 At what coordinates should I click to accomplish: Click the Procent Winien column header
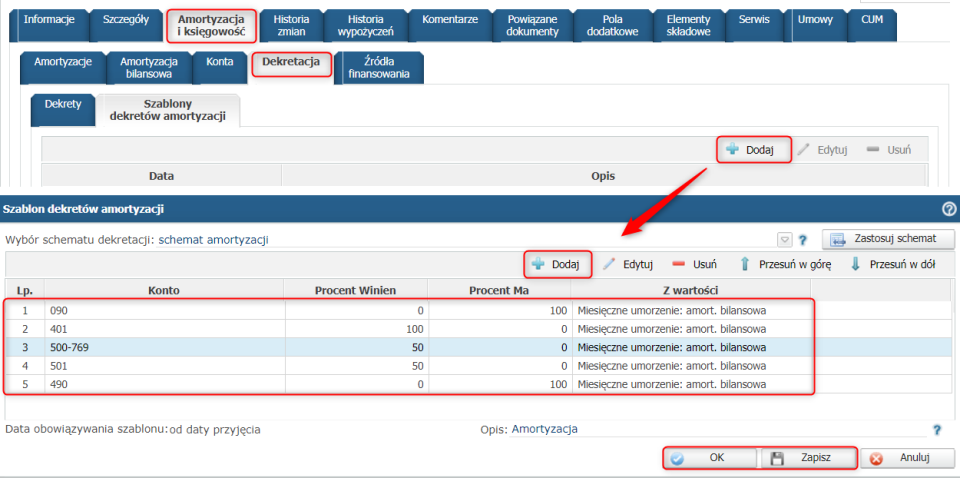[x=356, y=291]
